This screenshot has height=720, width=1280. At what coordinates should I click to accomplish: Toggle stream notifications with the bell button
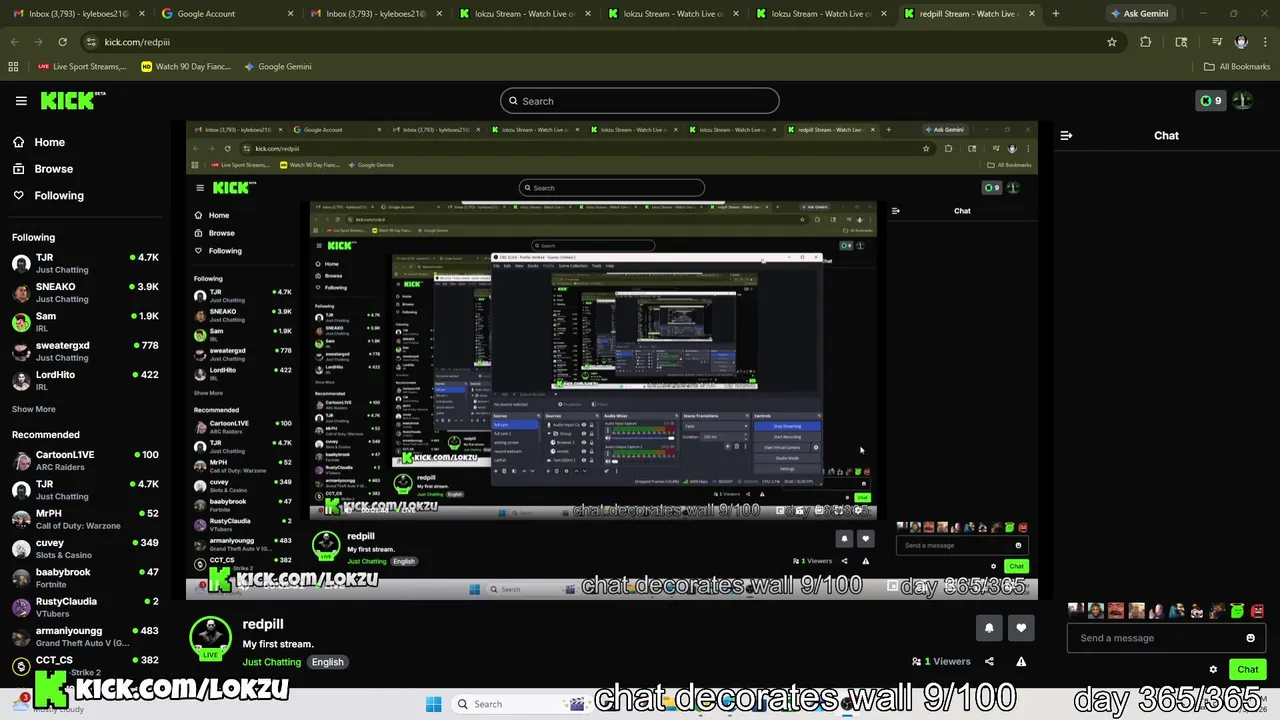coord(989,628)
